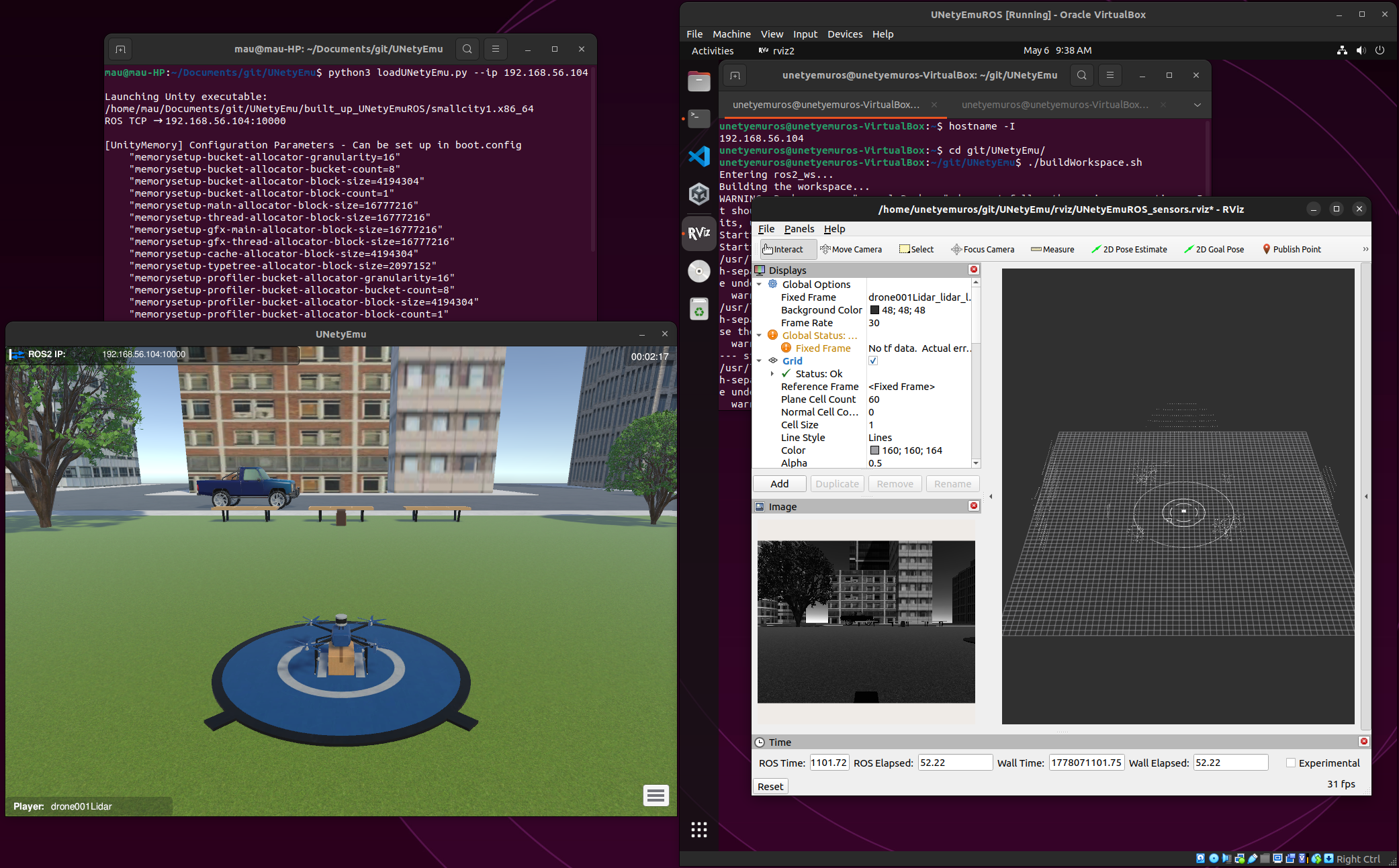Image resolution: width=1399 pixels, height=868 pixels.
Task: Open hamburger menu in UNetyEmu window
Action: pyautogui.click(x=656, y=795)
